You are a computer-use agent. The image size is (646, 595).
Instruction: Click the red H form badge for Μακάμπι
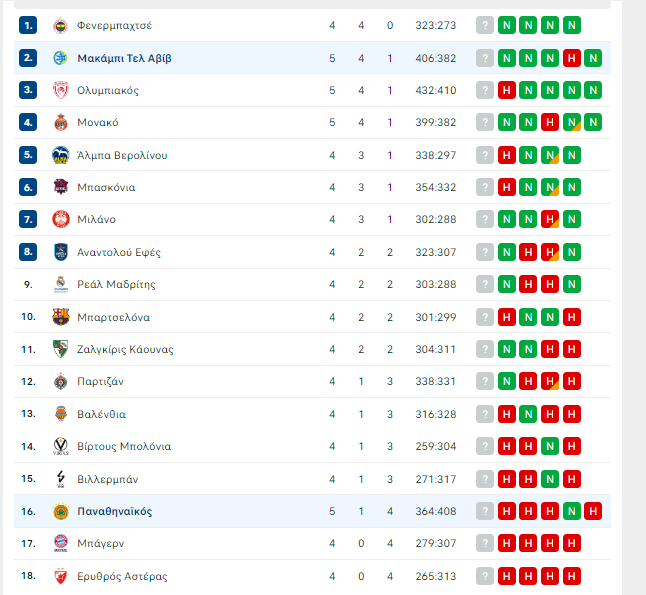tap(572, 58)
